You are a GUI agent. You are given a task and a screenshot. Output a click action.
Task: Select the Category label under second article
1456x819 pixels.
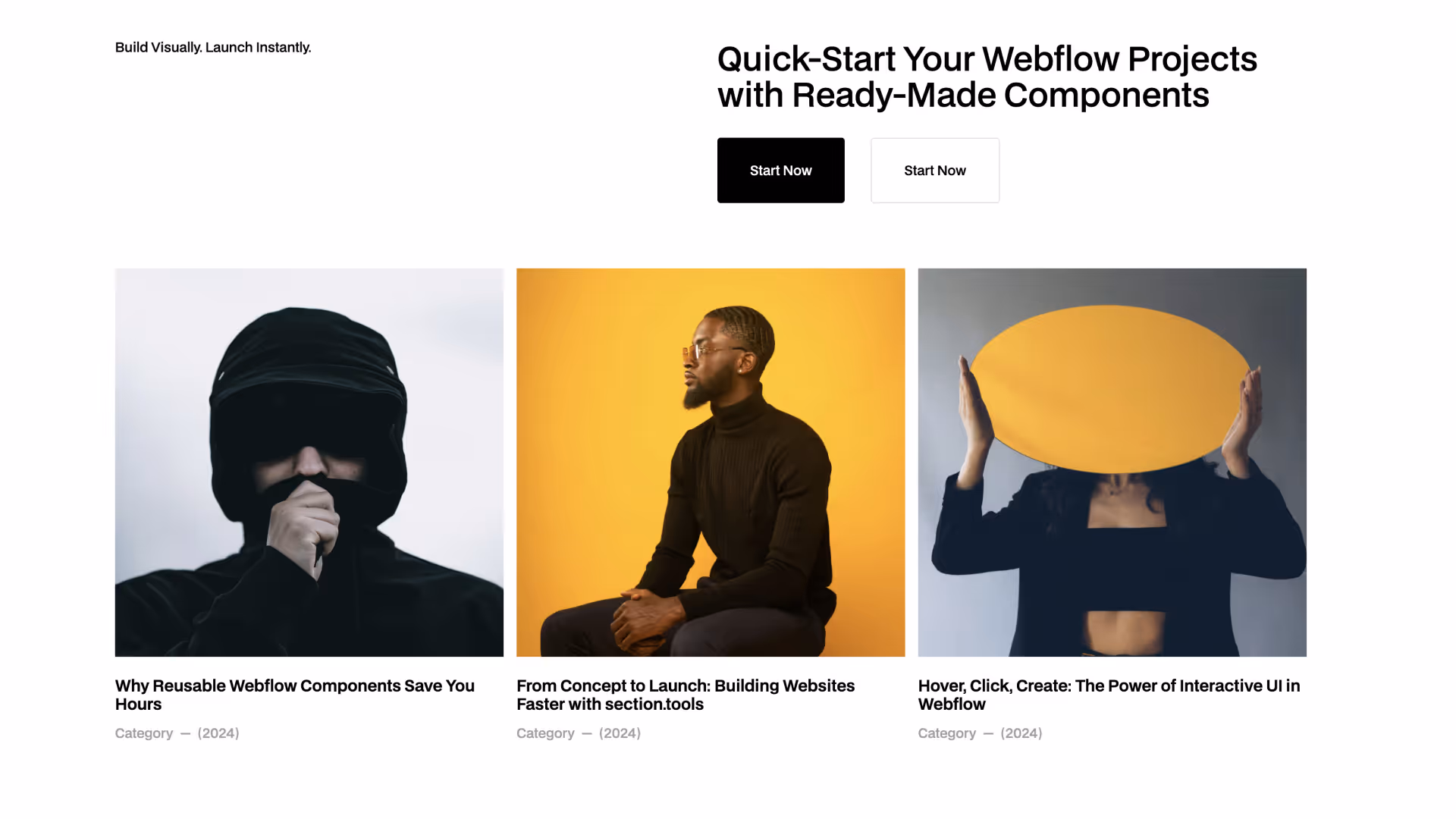click(545, 733)
